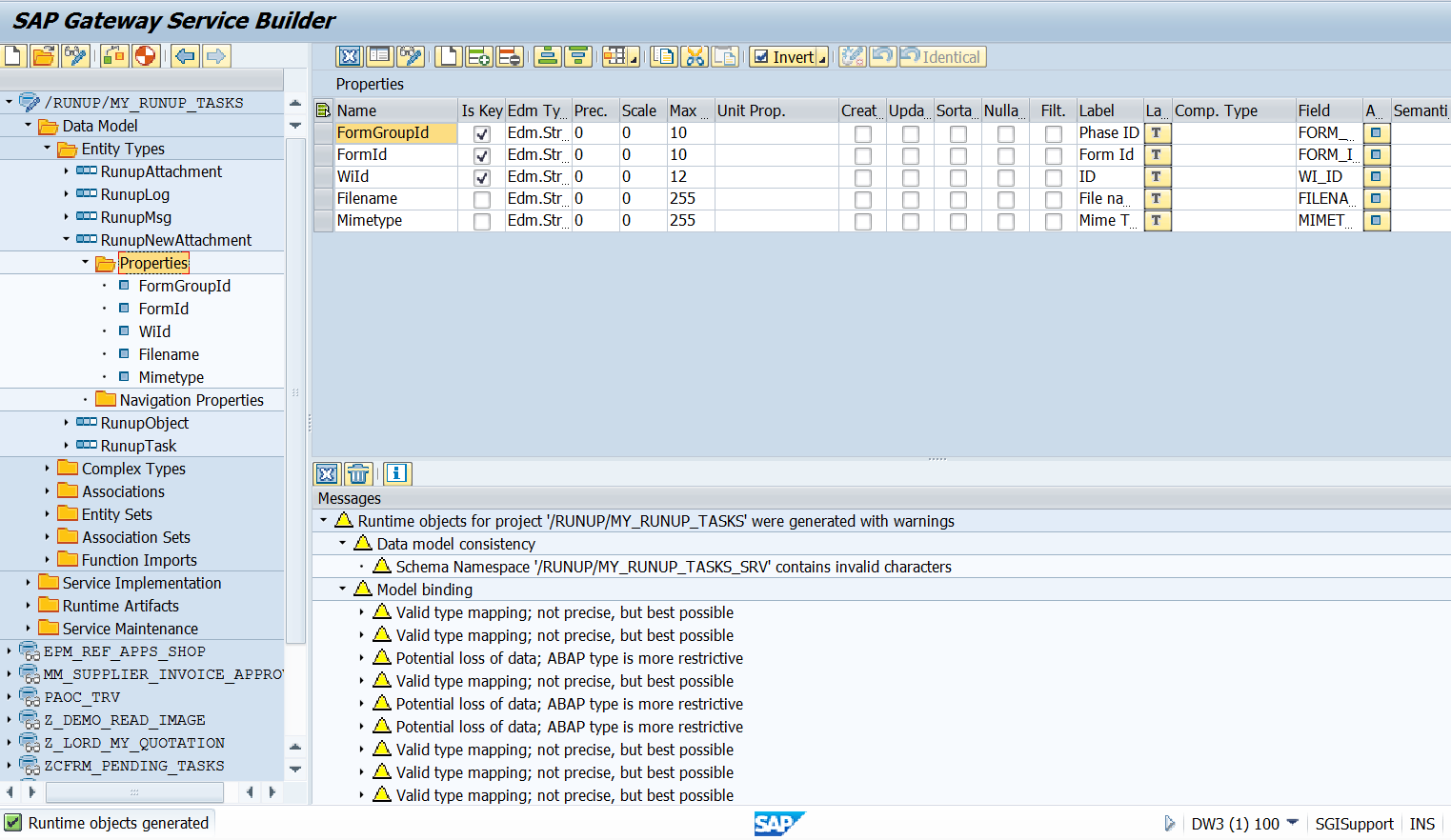Viewport: 1451px width, 840px height.
Task: Click the Invert button
Action: 784,57
